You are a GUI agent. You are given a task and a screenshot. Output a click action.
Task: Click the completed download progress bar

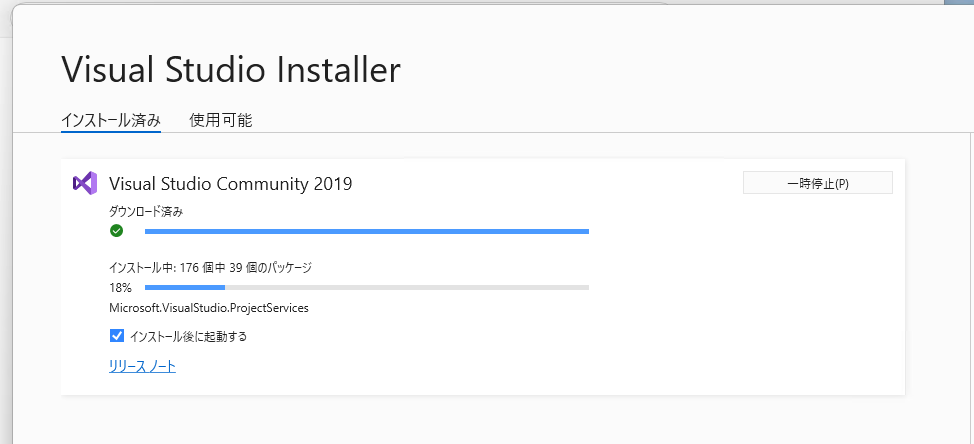[366, 231]
